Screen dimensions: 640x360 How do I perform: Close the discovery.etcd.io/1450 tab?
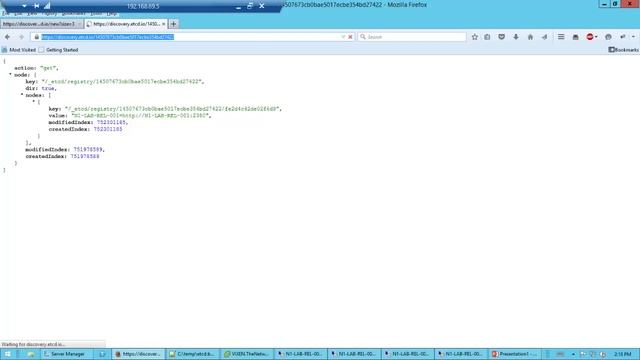coord(163,24)
